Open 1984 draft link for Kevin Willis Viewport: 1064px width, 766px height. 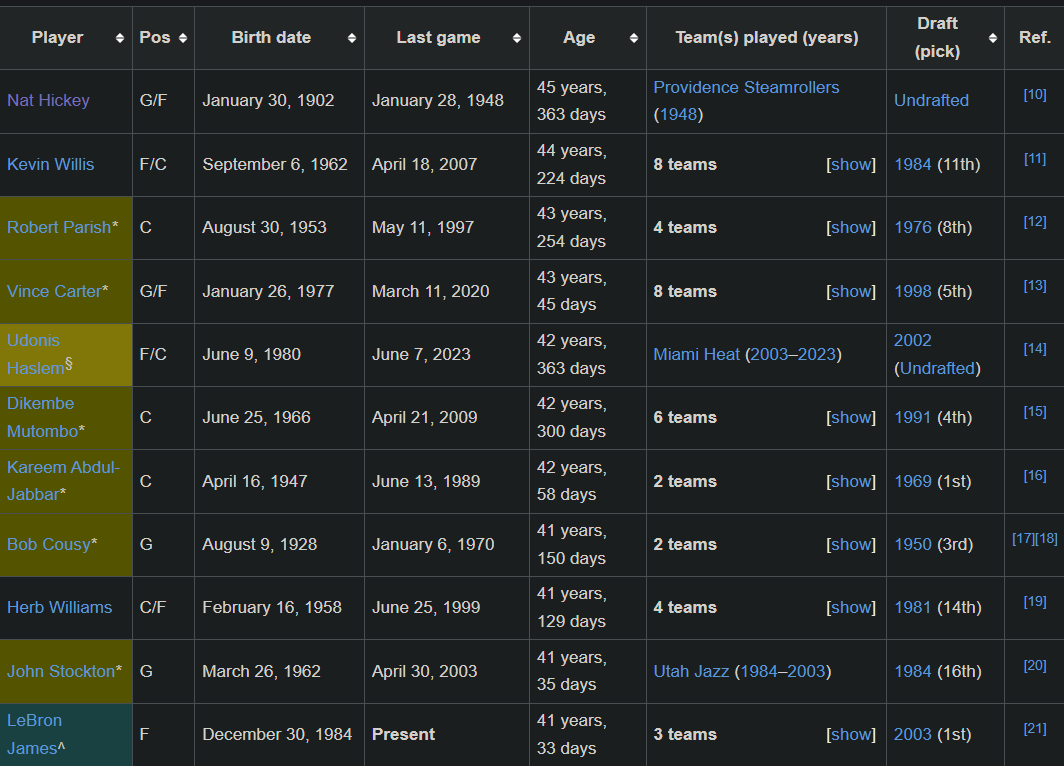pos(913,164)
